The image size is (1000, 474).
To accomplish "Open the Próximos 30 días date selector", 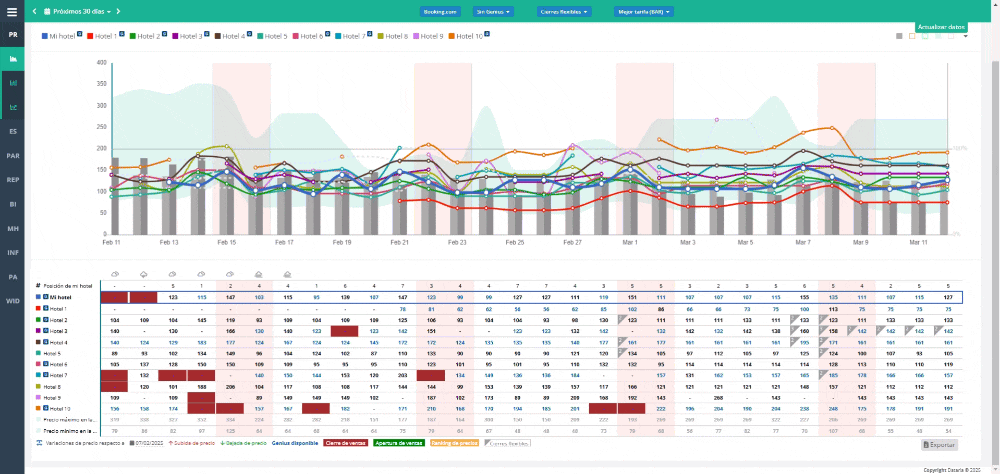I will pos(78,11).
